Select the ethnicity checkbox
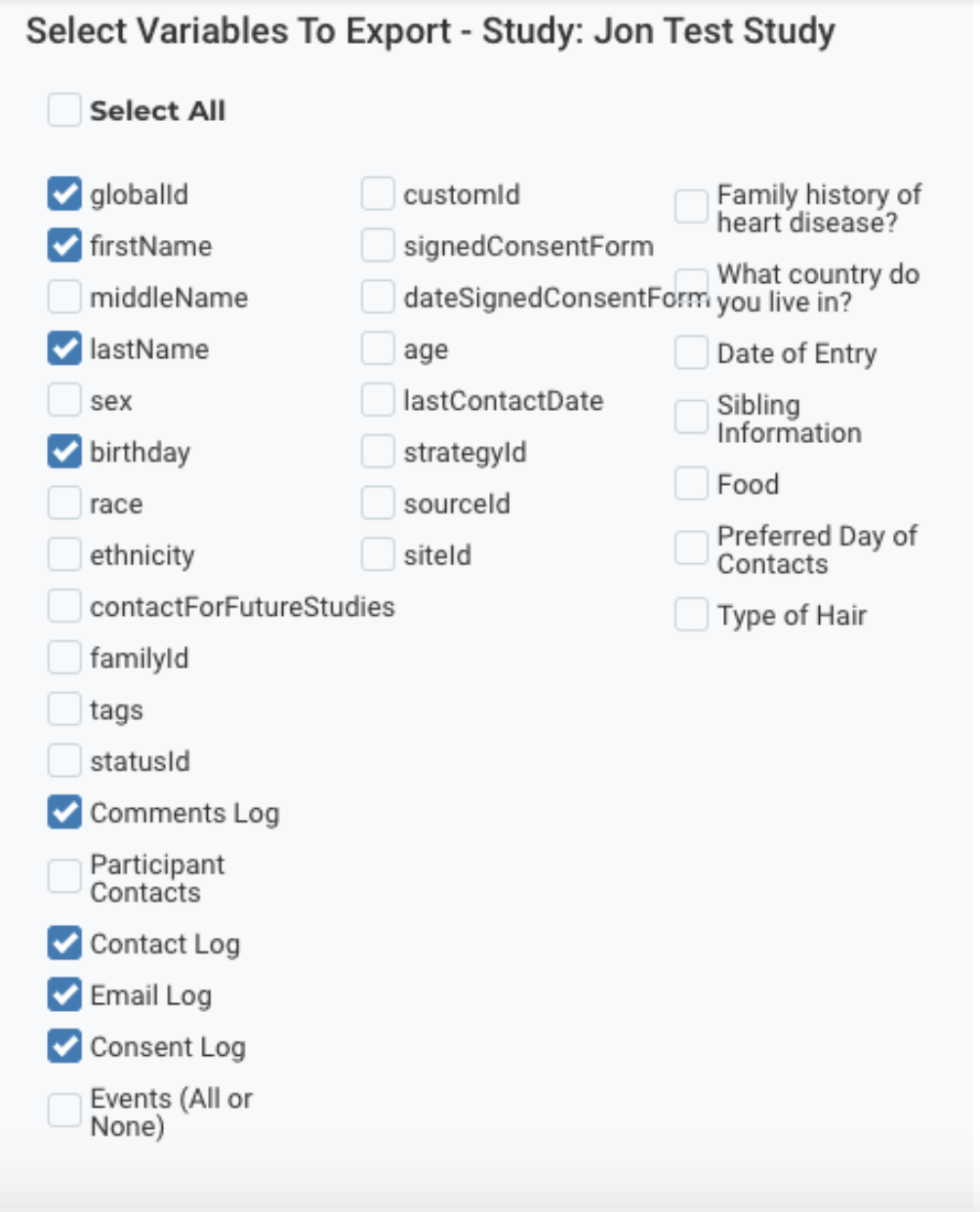This screenshot has width=980, height=1212. [x=64, y=555]
